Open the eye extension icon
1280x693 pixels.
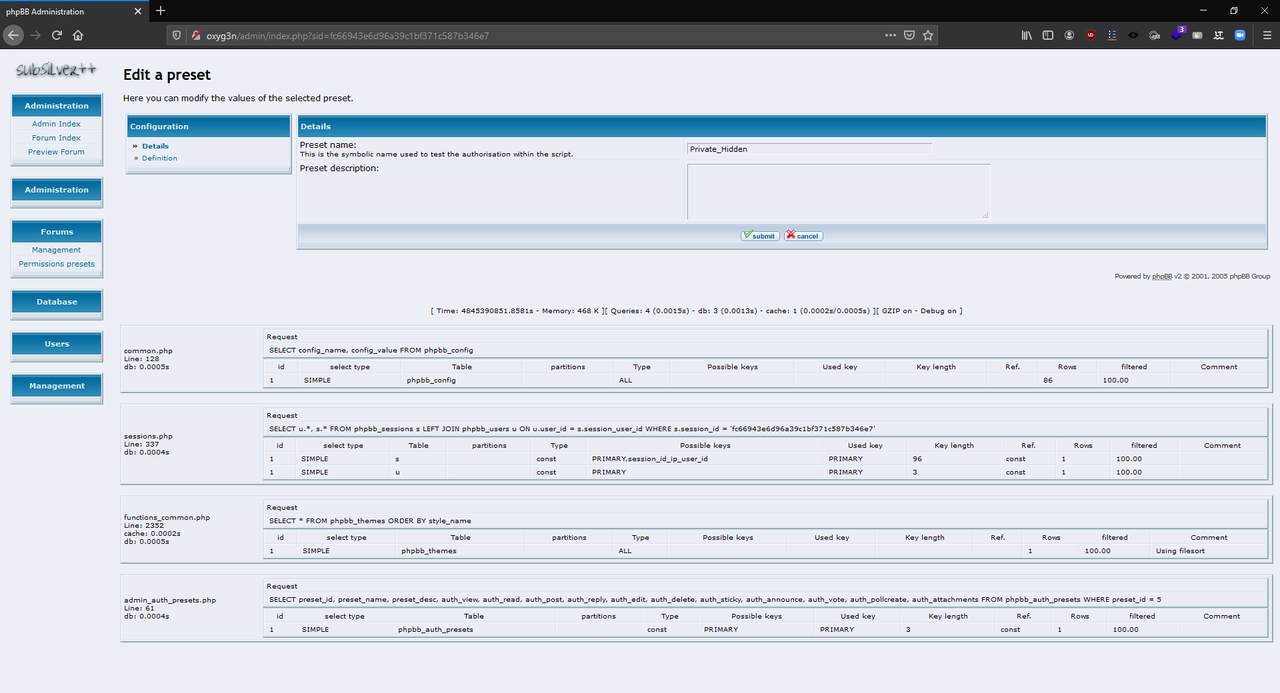[1133, 34]
